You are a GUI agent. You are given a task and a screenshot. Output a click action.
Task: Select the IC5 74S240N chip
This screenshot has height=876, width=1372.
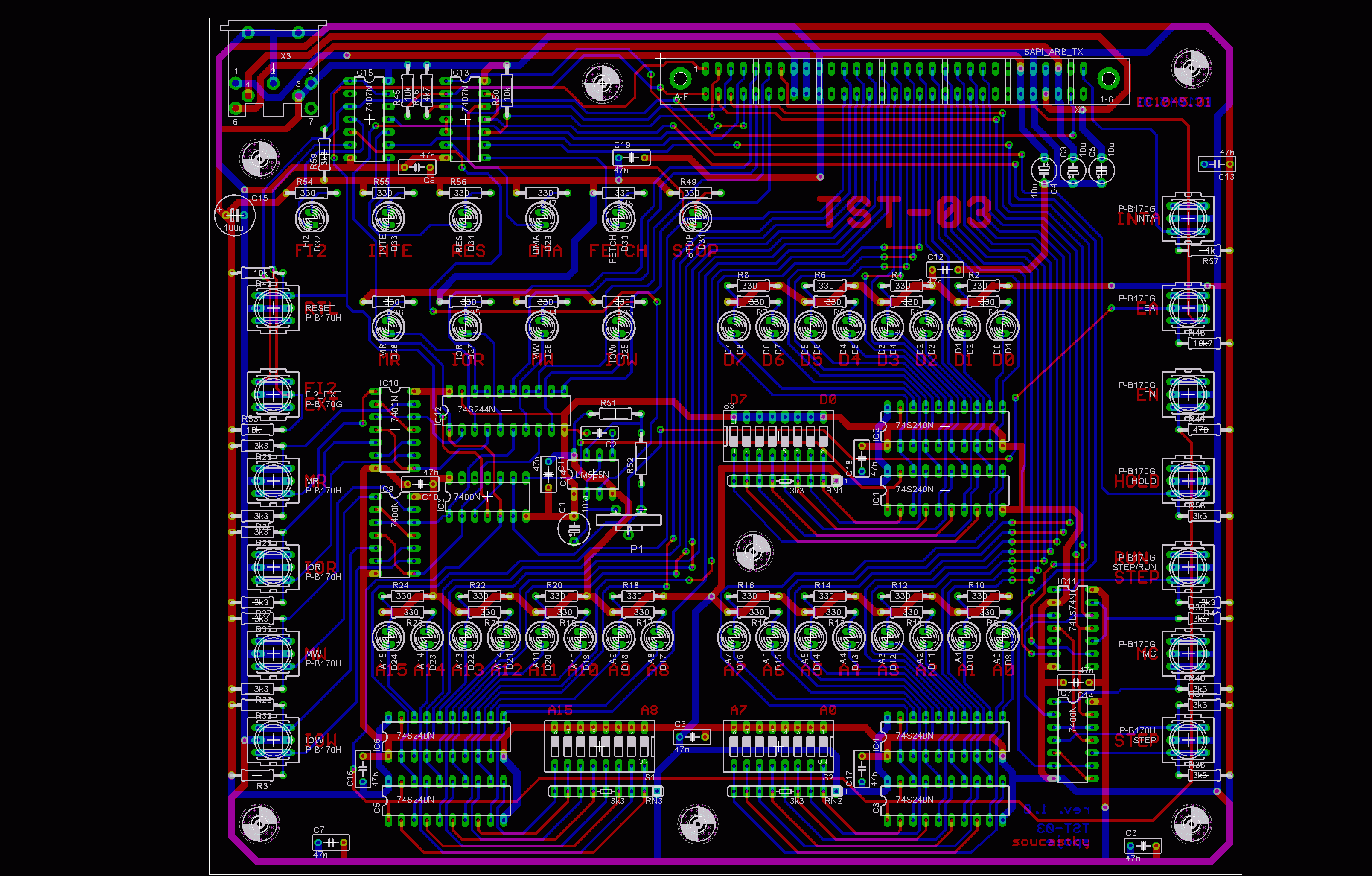coord(446,801)
